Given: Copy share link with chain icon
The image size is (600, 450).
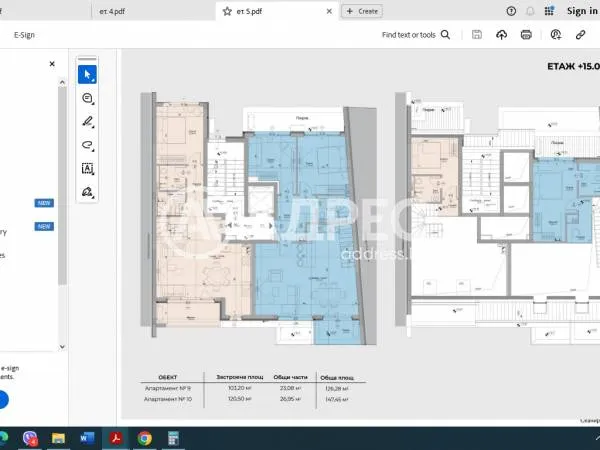Looking at the screenshot, I should click(580, 35).
